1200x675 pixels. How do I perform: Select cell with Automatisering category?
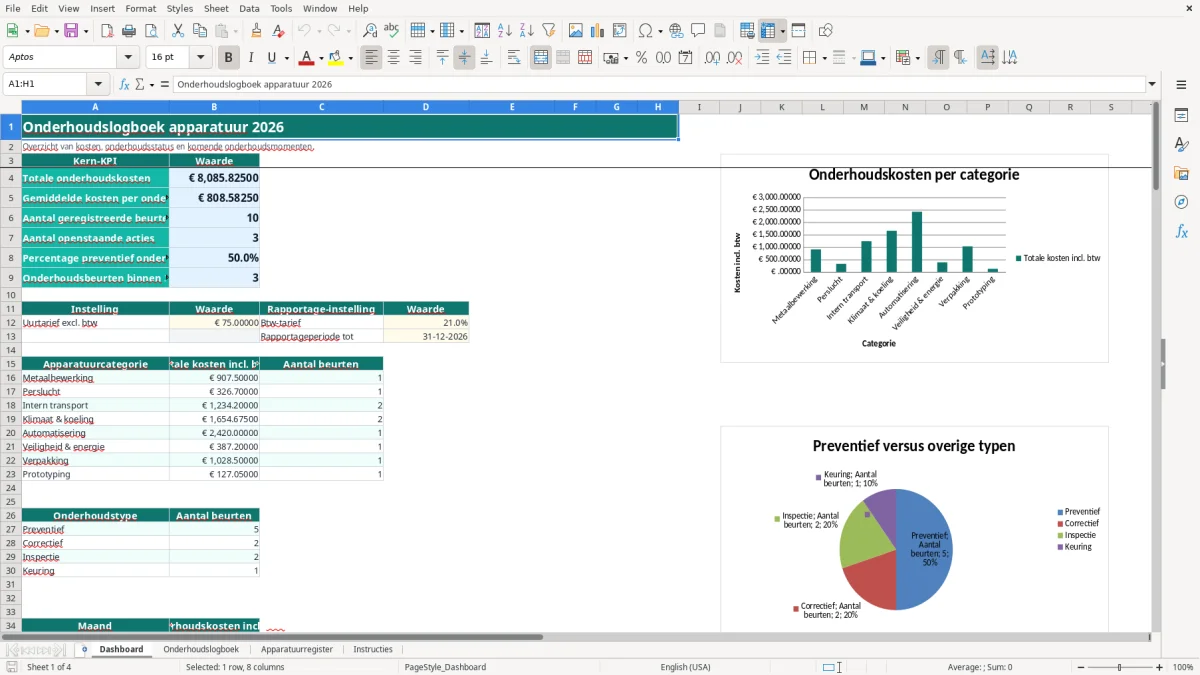[x=95, y=433]
